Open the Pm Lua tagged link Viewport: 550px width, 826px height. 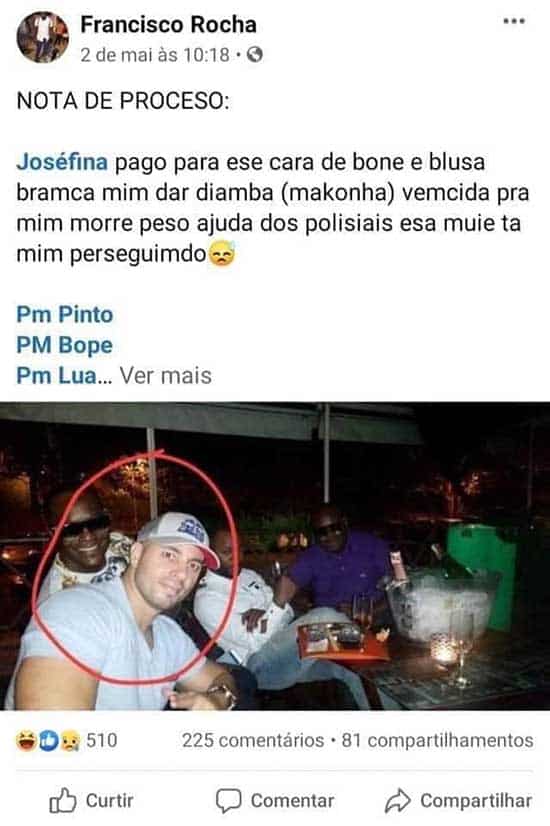(x=56, y=376)
